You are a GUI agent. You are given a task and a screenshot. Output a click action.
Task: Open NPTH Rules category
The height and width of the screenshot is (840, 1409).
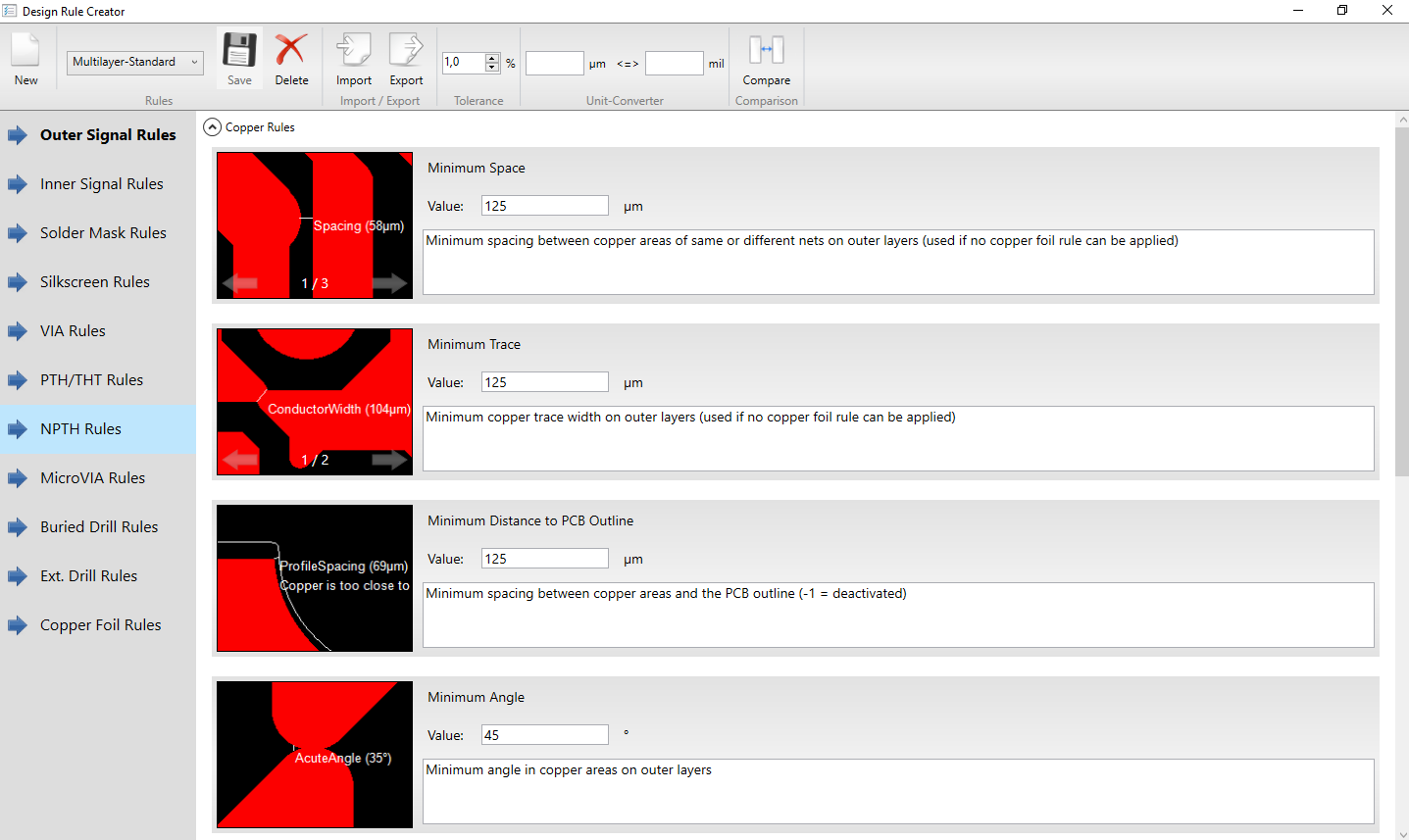click(x=98, y=429)
